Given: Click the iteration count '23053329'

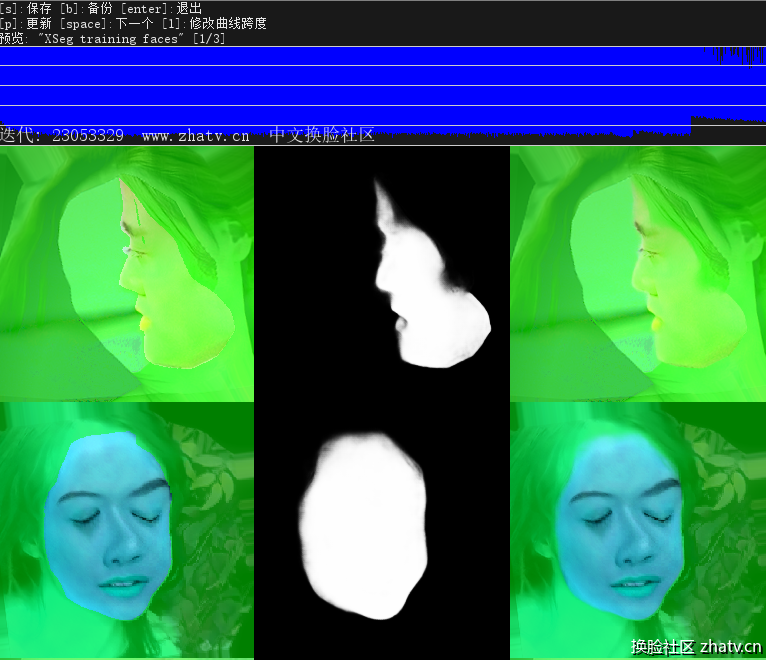Looking at the screenshot, I should (88, 135).
